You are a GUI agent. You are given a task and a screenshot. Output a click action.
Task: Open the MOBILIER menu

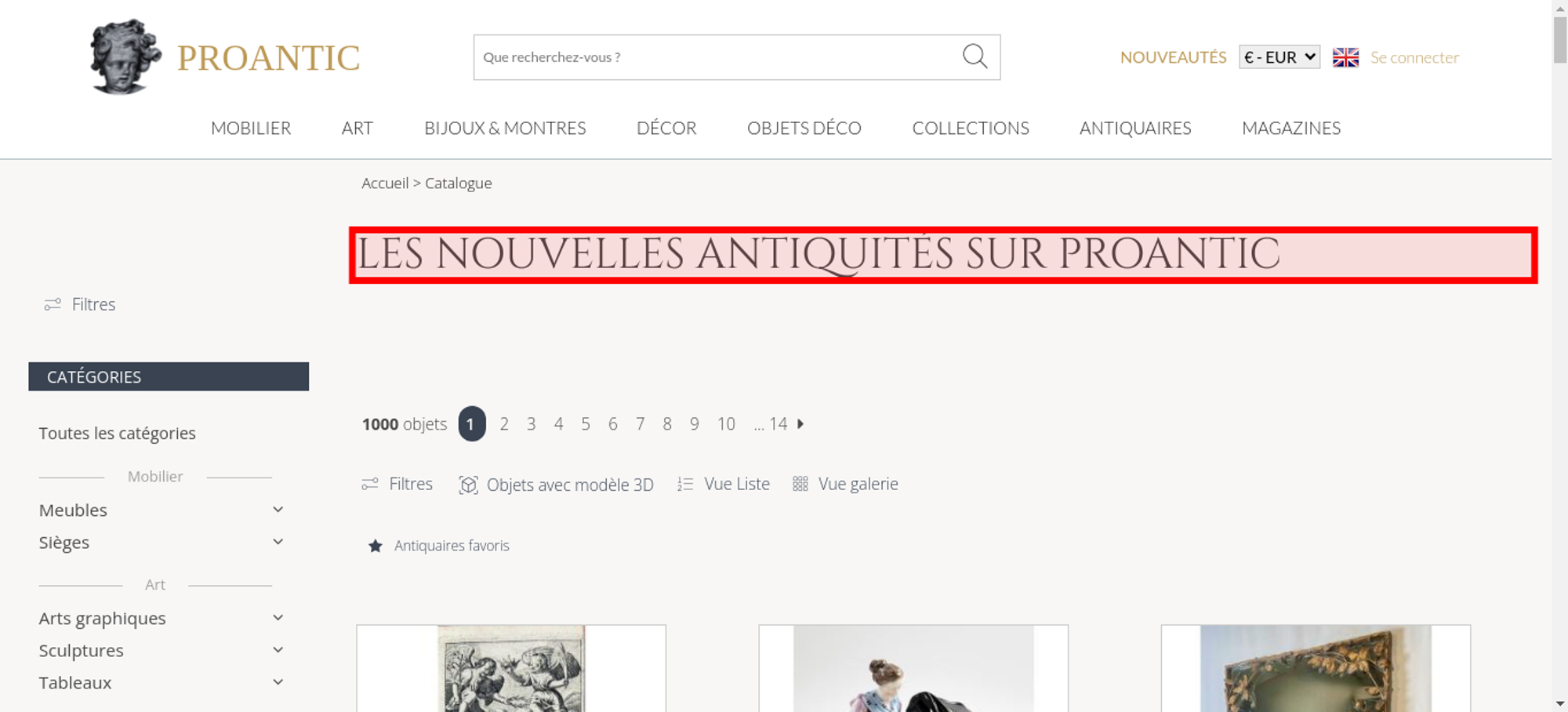[x=251, y=128]
